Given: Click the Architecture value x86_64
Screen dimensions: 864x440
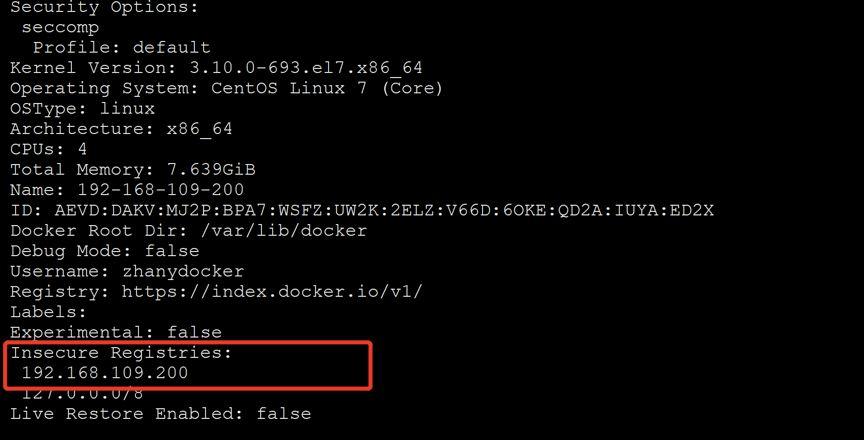Looking at the screenshot, I should pos(199,129).
